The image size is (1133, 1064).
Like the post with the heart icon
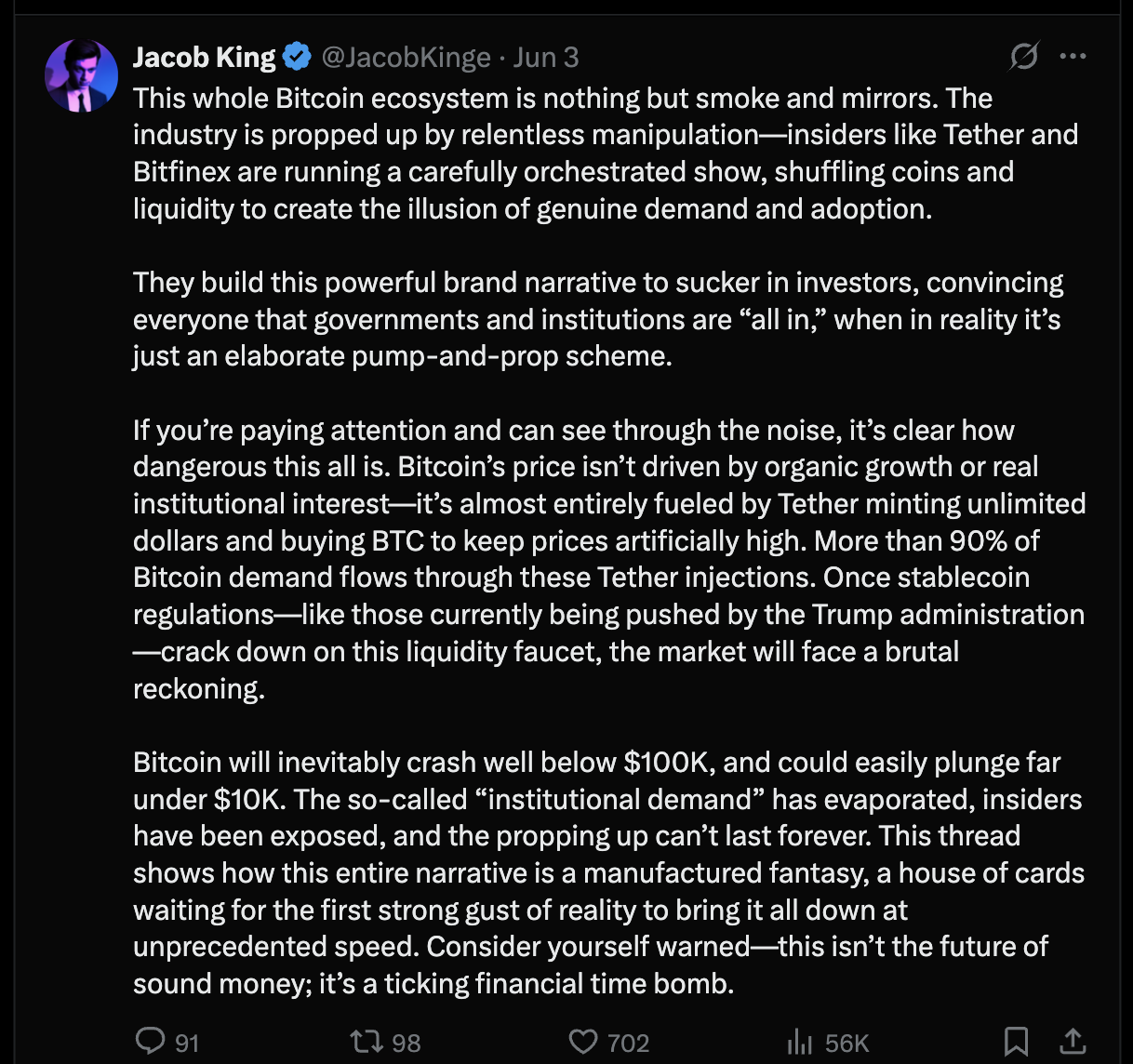coord(583,1041)
